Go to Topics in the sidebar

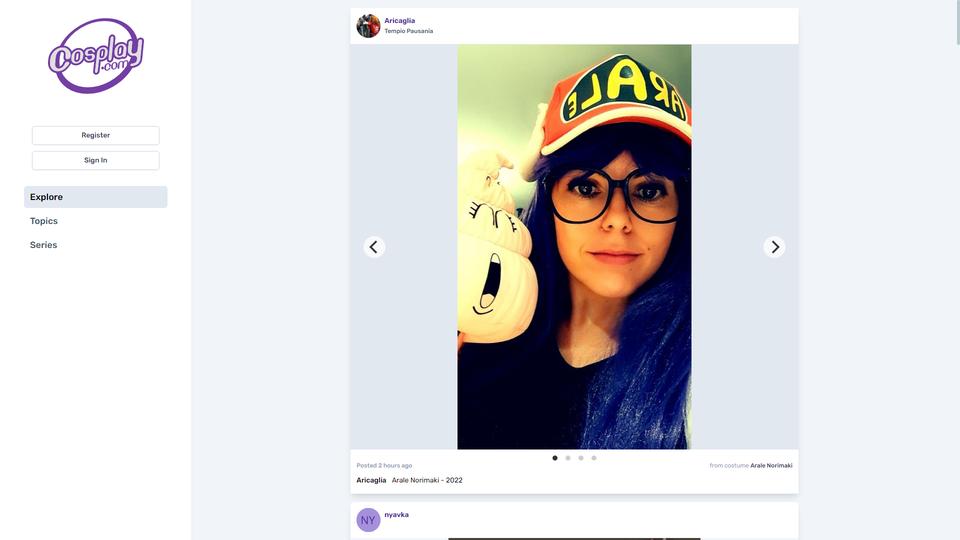(x=44, y=221)
